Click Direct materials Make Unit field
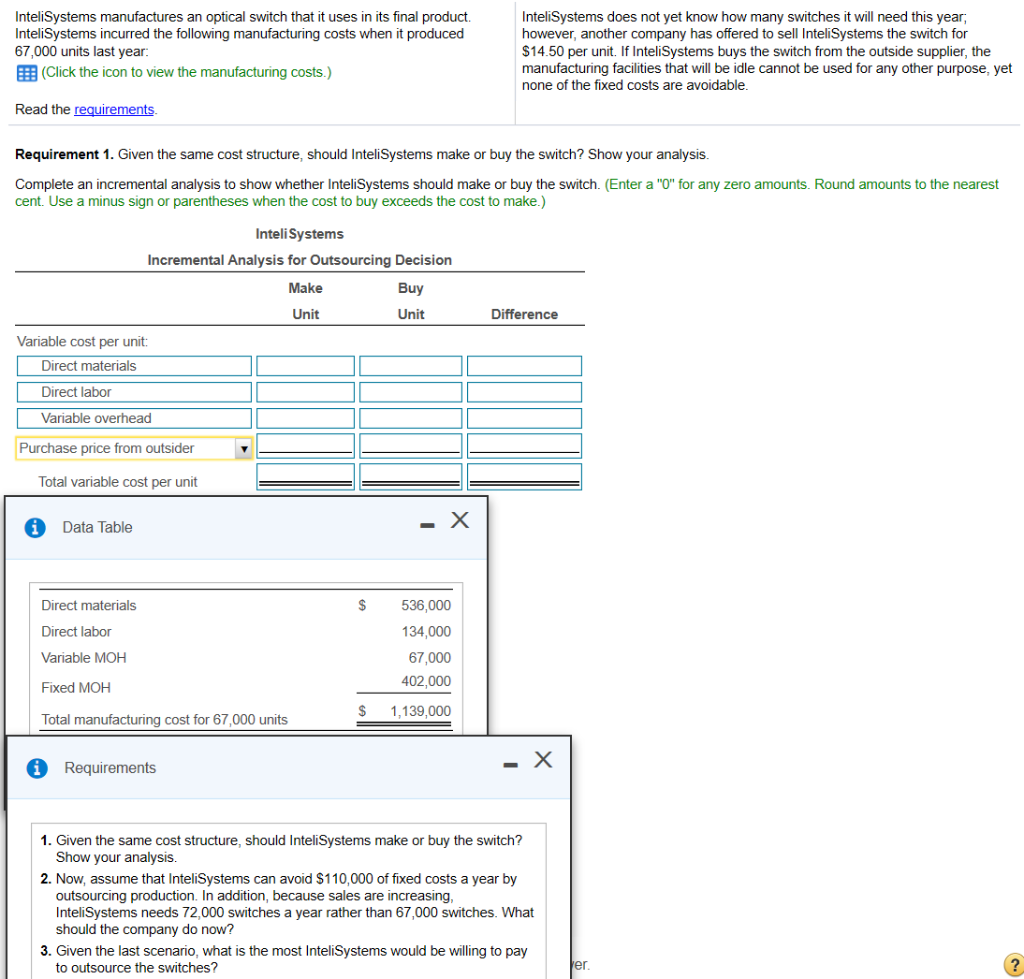 point(306,366)
